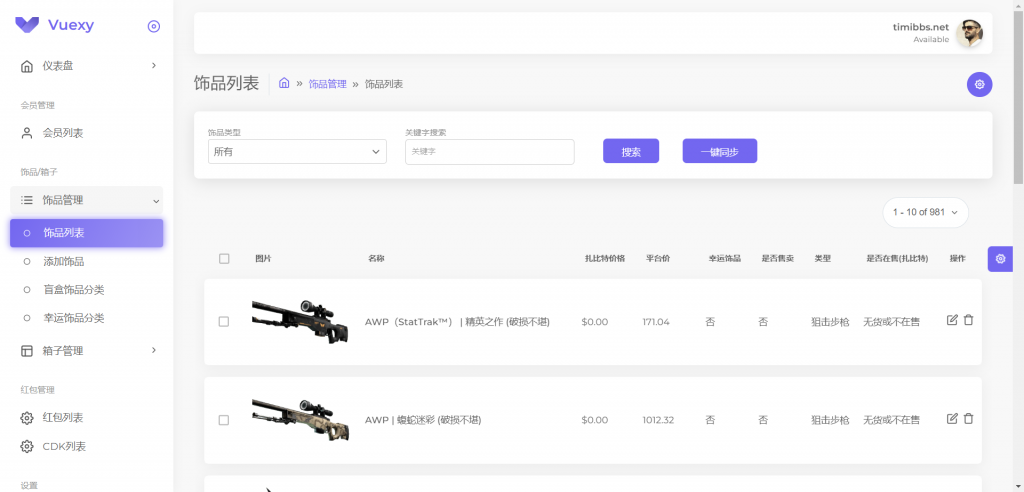Focus the 关键字 search input field
1024x492 pixels.
pos(490,152)
